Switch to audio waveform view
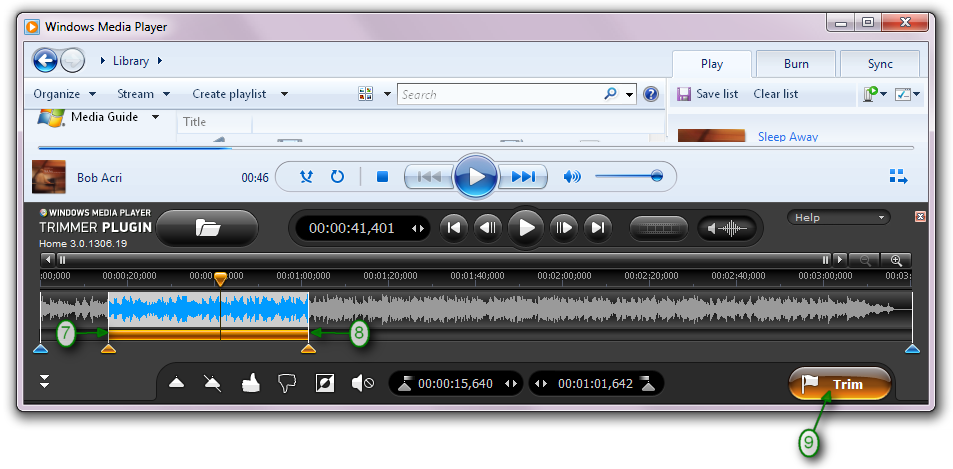This screenshot has height=469, width=953. click(727, 228)
